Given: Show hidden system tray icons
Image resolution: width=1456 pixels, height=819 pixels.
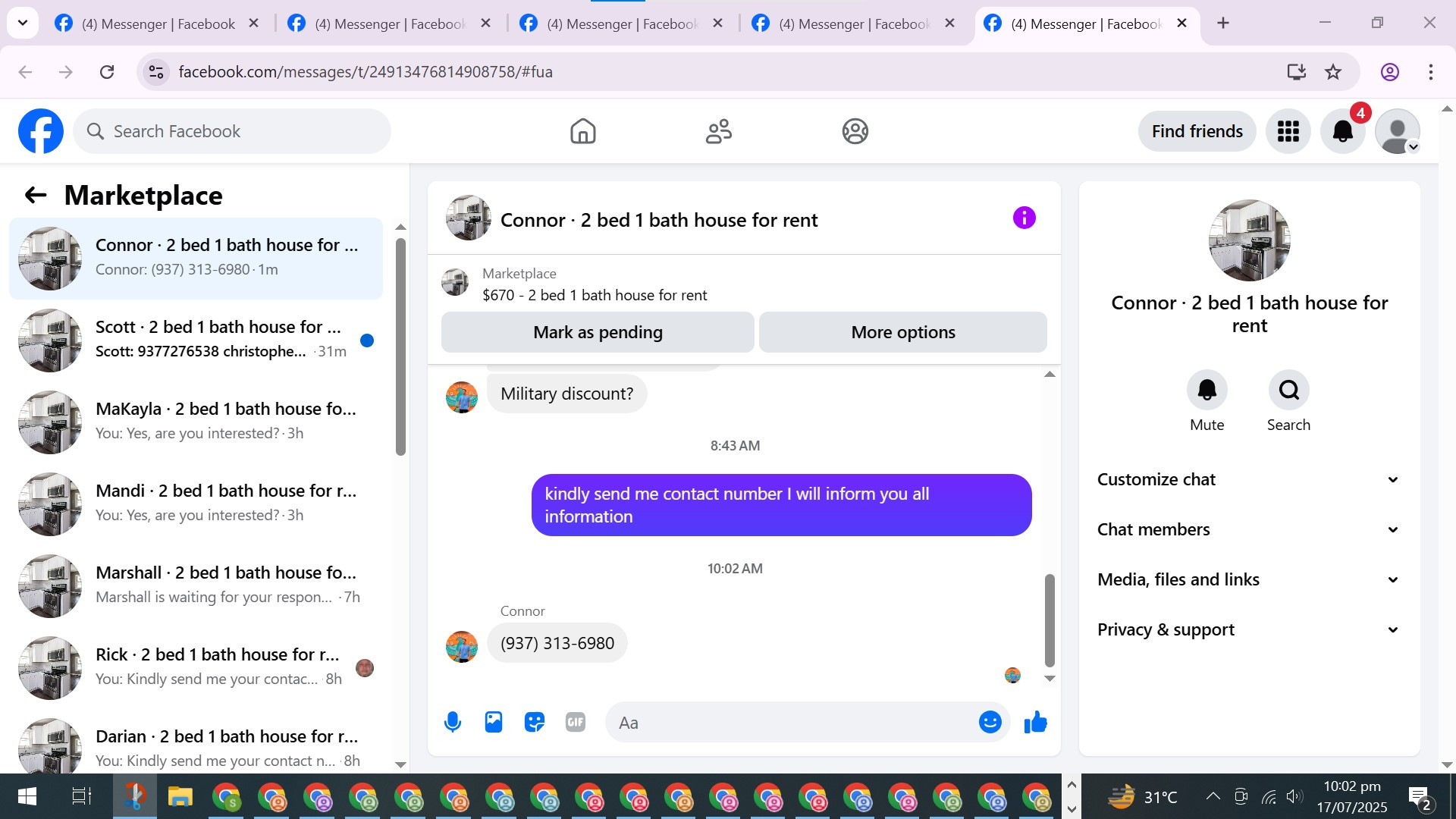Looking at the screenshot, I should 1213,796.
